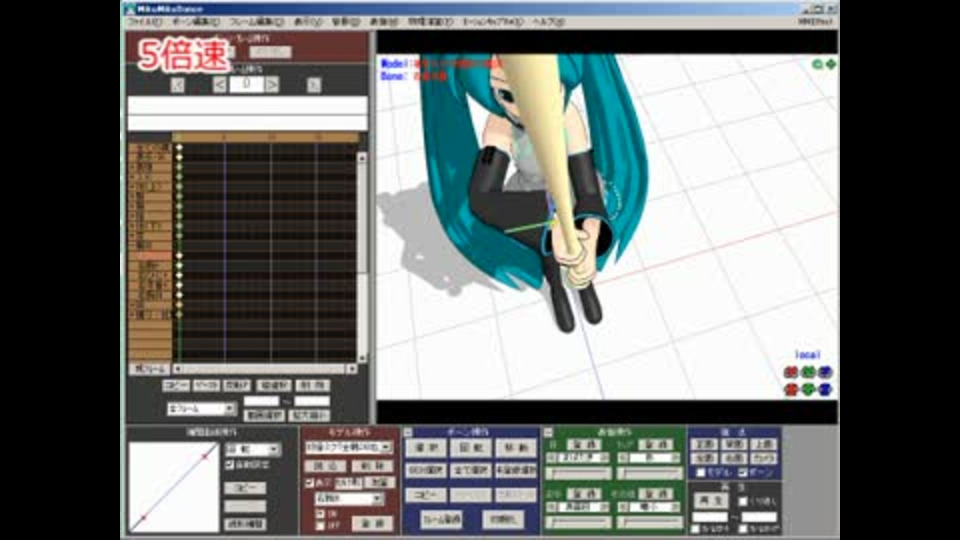960x540 pixels.
Task: Toggle the frame-stop checkbox in play panel
Action: (x=743, y=529)
